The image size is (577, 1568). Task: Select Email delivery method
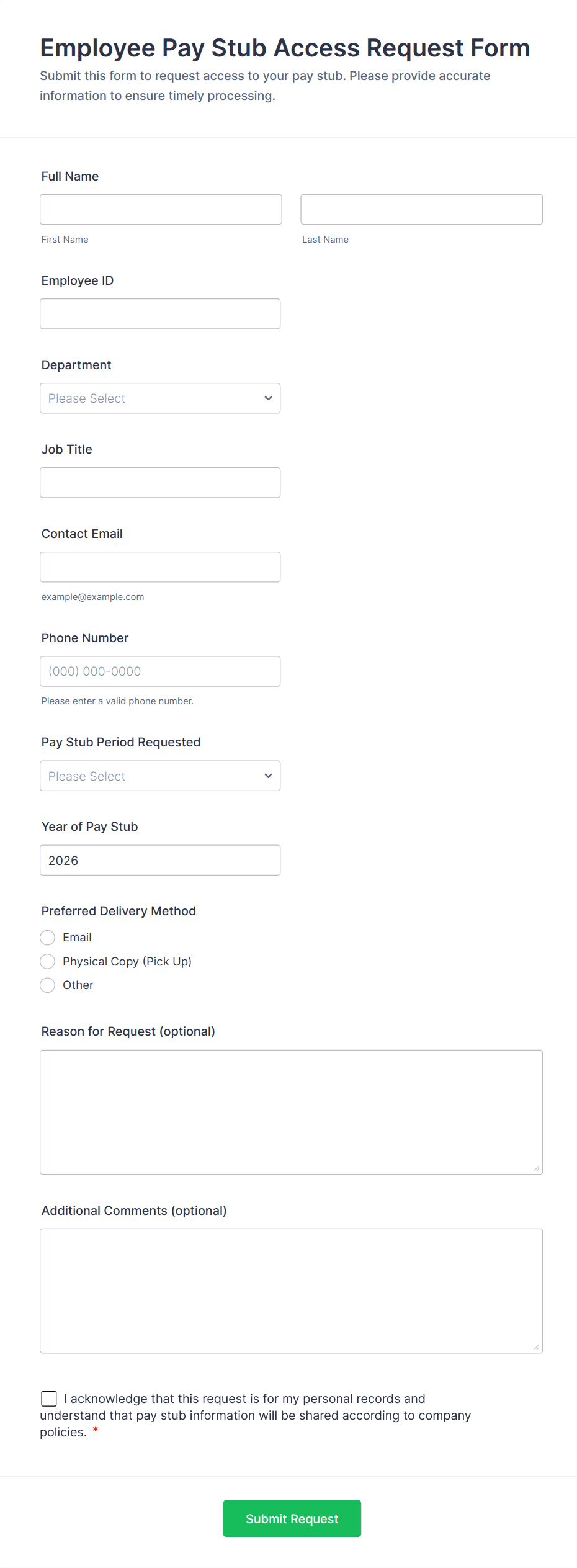(48, 938)
